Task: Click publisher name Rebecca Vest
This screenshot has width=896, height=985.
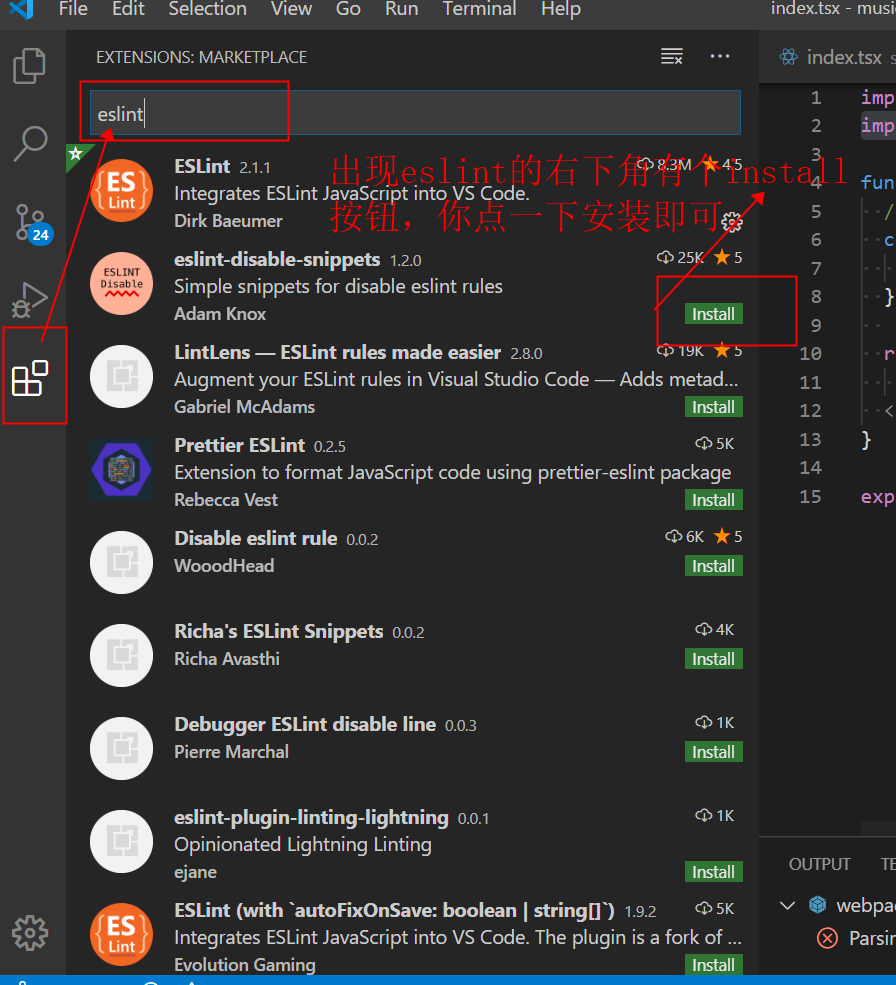Action: pos(226,500)
